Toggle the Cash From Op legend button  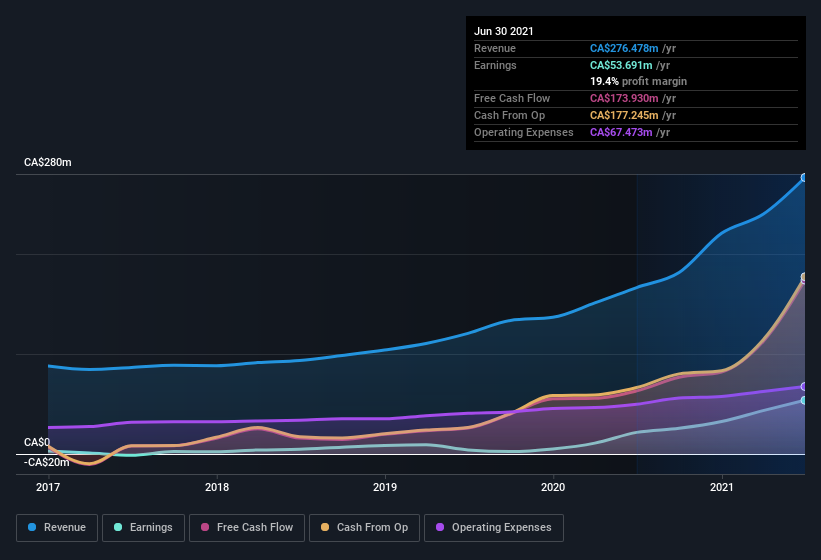coord(364,528)
